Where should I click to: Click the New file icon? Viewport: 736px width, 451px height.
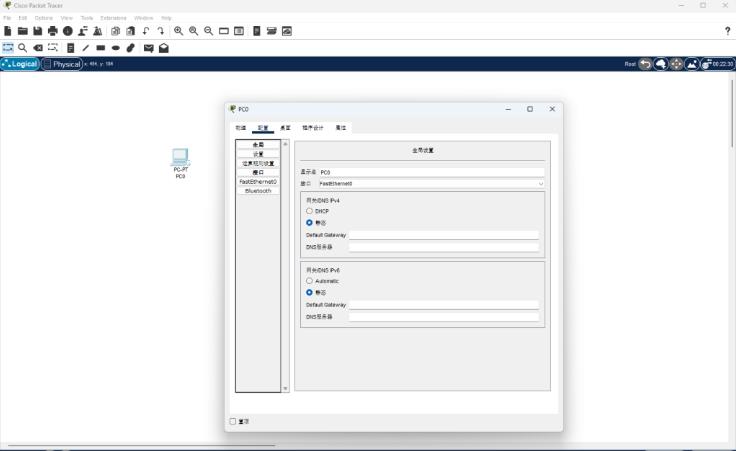8,31
